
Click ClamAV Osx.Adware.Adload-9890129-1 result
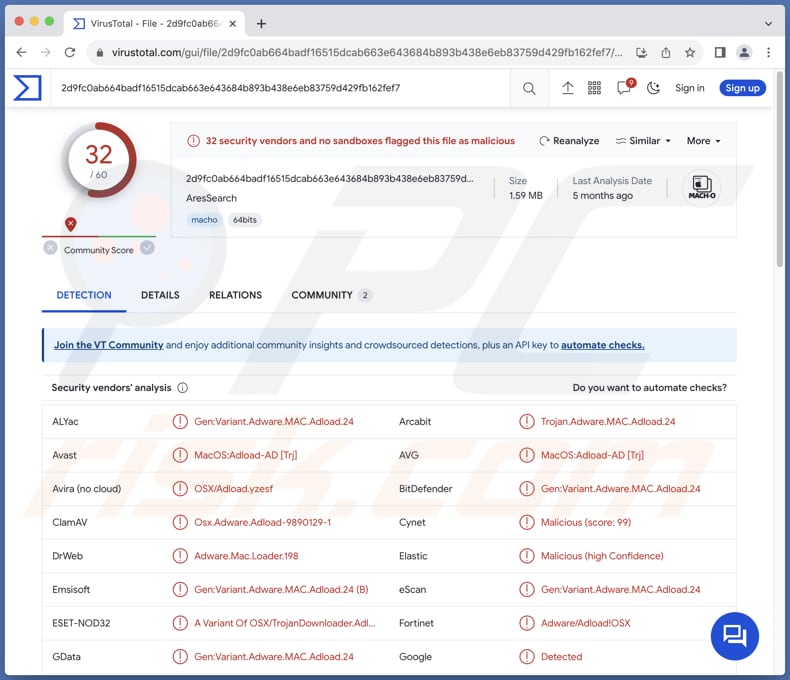[x=262, y=522]
